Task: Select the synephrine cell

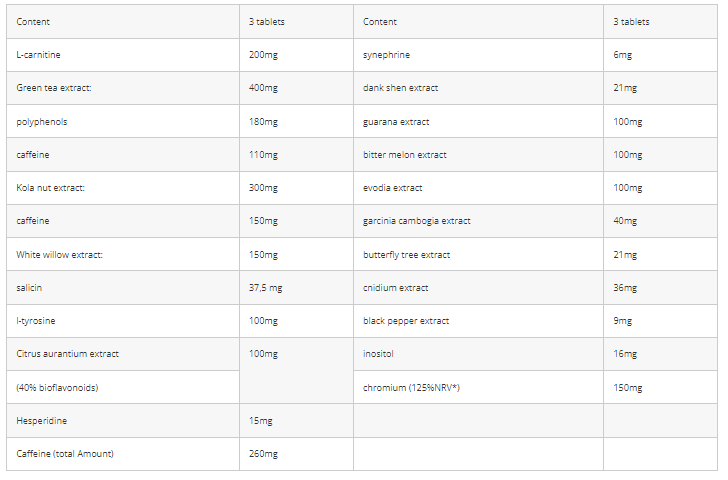Action: 479,55
